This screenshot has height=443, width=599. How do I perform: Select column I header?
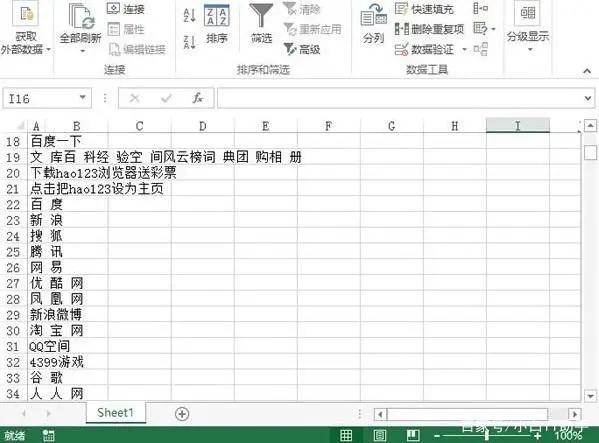click(x=518, y=126)
